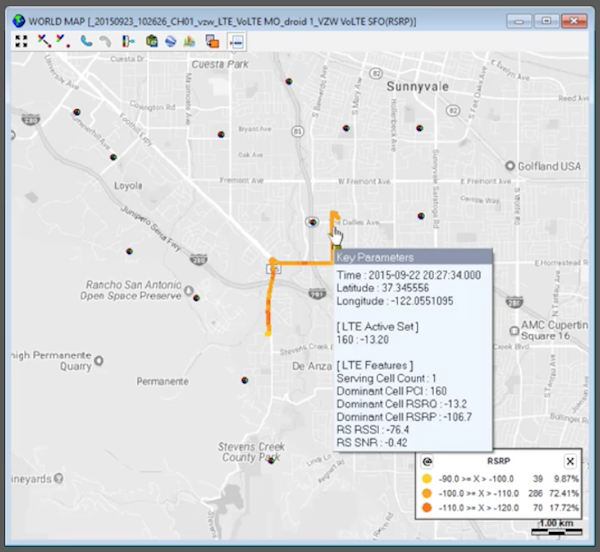
Task: Click the cell site near Hollenbeck Ave
Action: pyautogui.click(x=420, y=128)
